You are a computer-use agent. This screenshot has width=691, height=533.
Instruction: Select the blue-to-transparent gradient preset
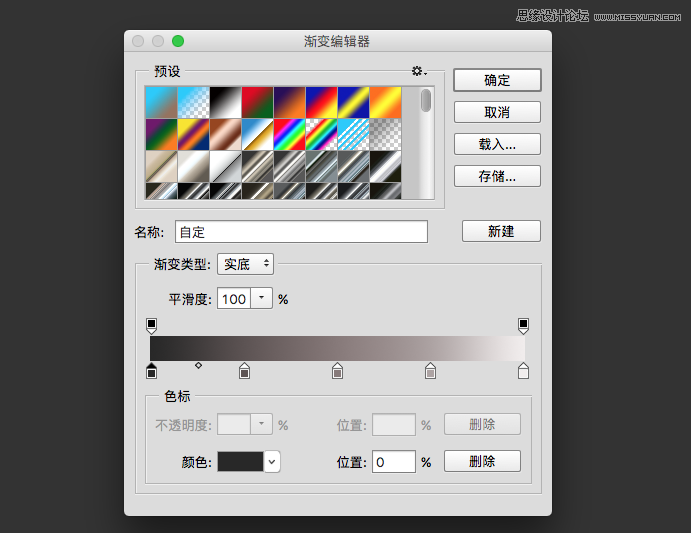(x=193, y=102)
